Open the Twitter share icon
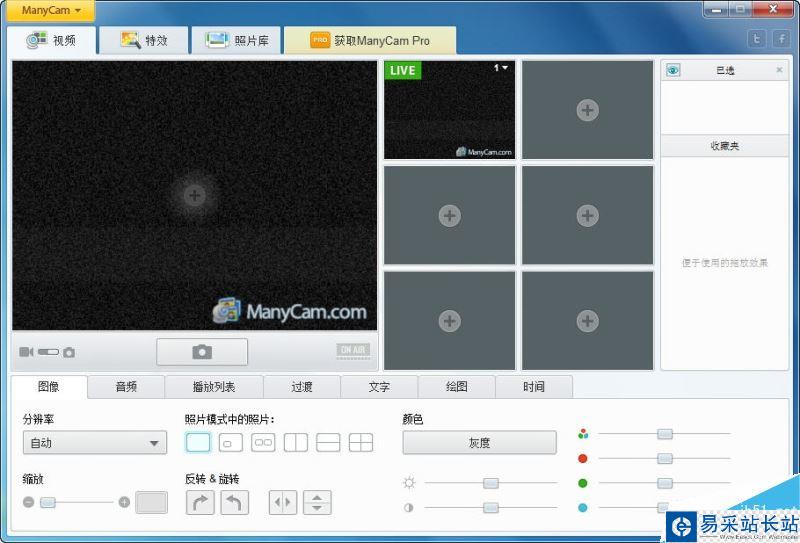Image resolution: width=800 pixels, height=543 pixels. click(757, 39)
